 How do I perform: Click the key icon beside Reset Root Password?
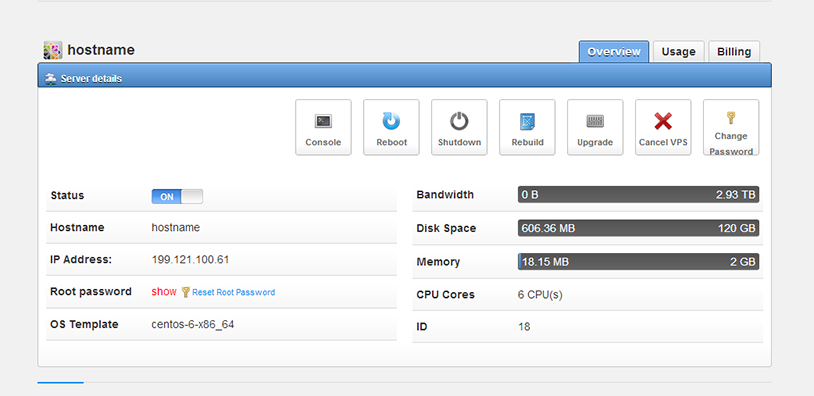[x=185, y=292]
